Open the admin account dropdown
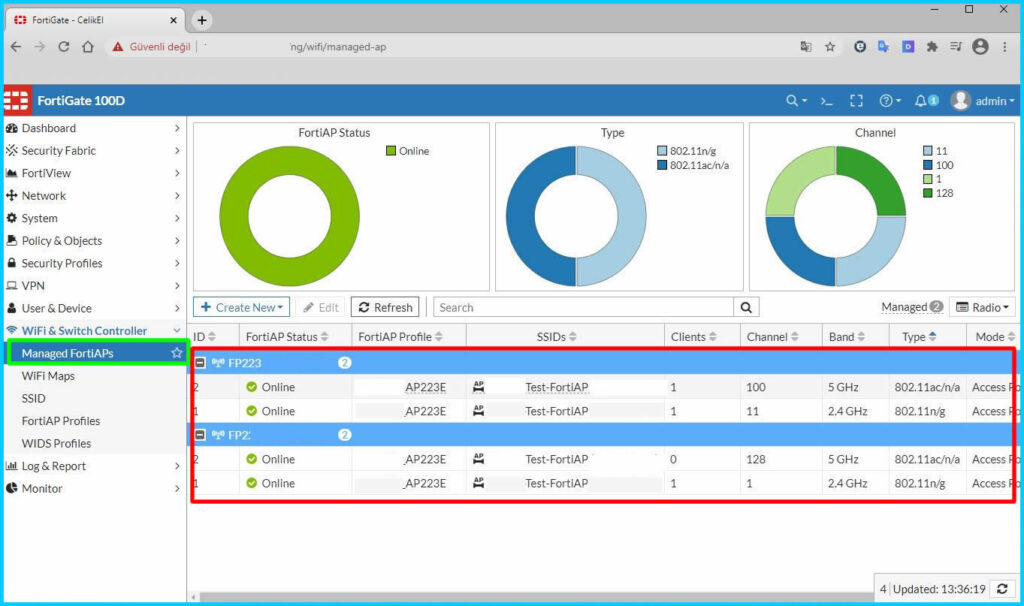 (995, 101)
